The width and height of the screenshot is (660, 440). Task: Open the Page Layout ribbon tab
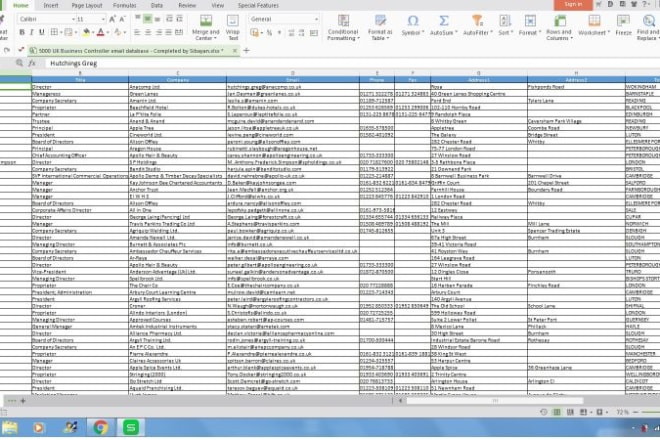87,5
